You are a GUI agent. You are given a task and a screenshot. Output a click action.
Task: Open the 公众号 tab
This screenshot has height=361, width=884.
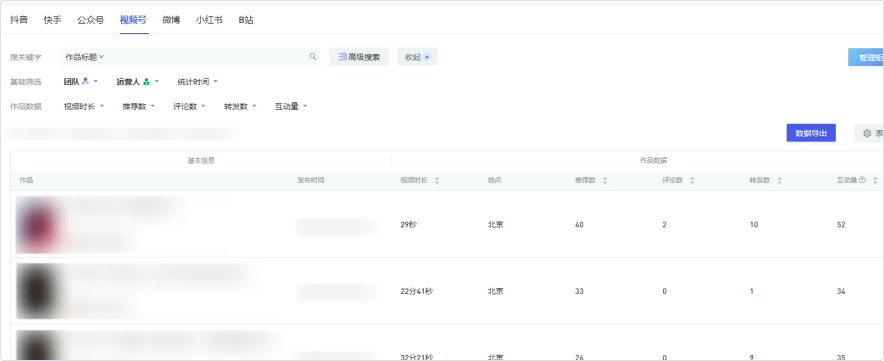click(91, 20)
